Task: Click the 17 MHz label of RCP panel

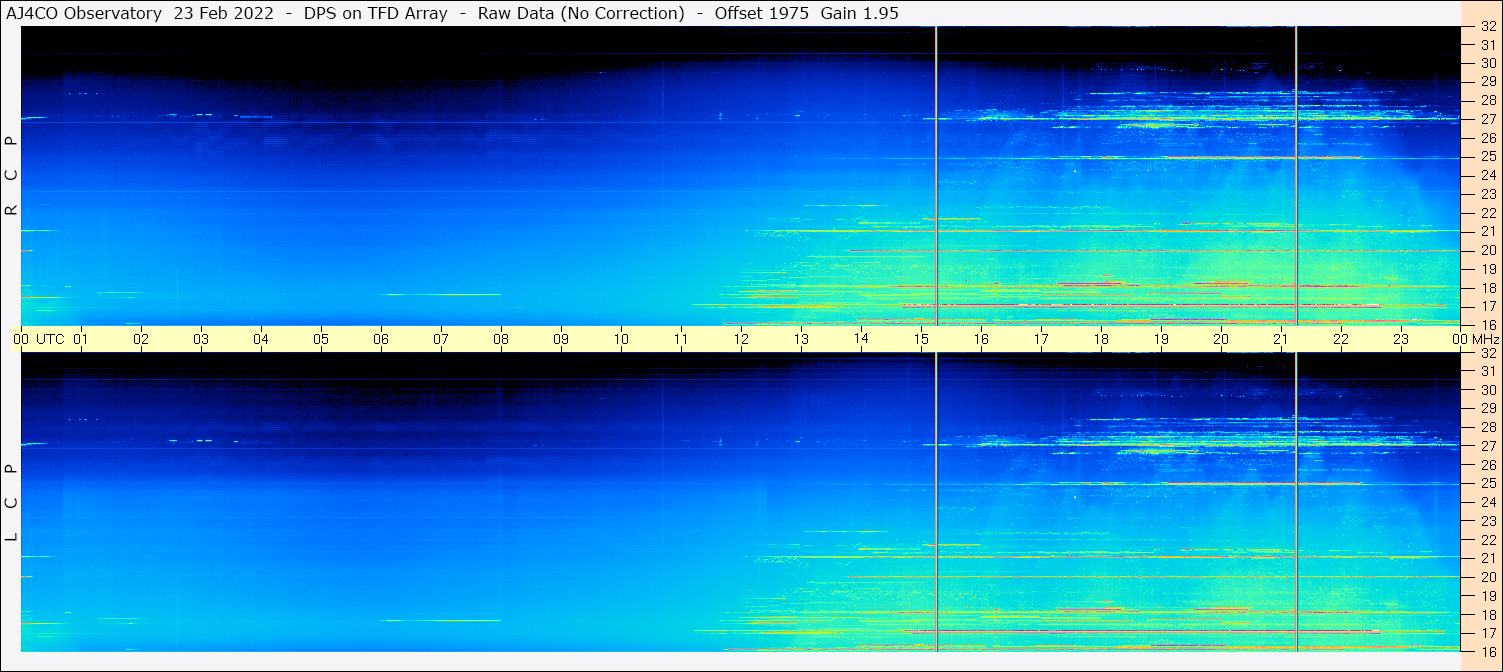Action: point(1488,306)
